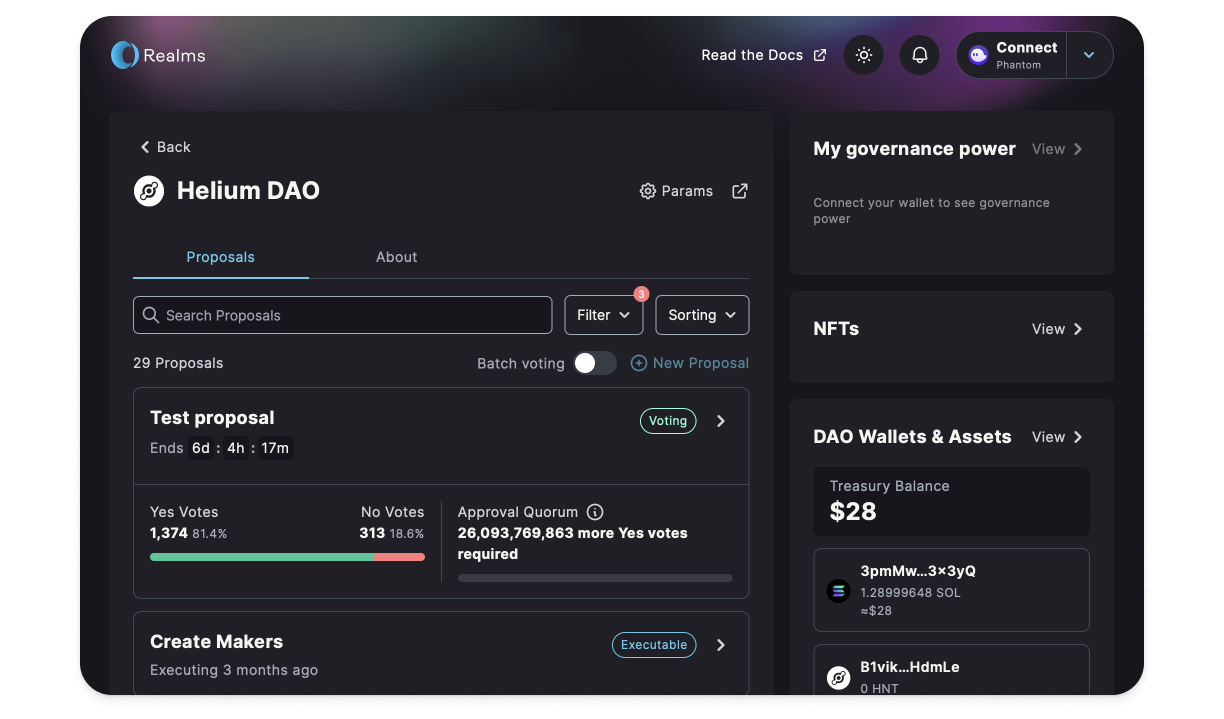Toggle the light/dark theme sun icon
The image size is (1224, 719).
863,55
